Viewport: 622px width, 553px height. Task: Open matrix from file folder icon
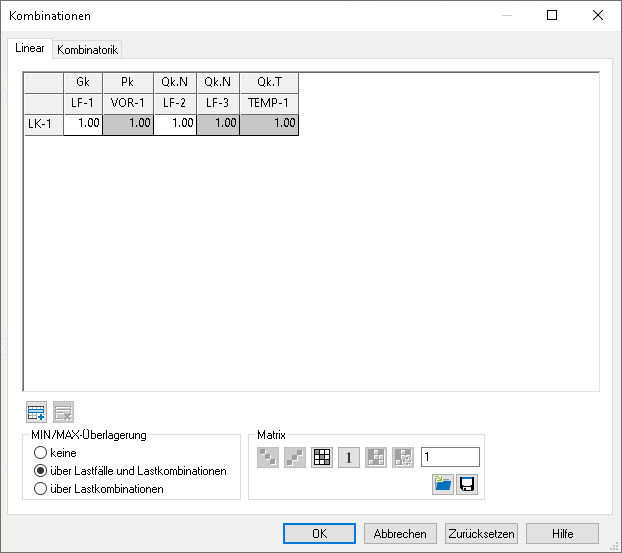[x=442, y=484]
